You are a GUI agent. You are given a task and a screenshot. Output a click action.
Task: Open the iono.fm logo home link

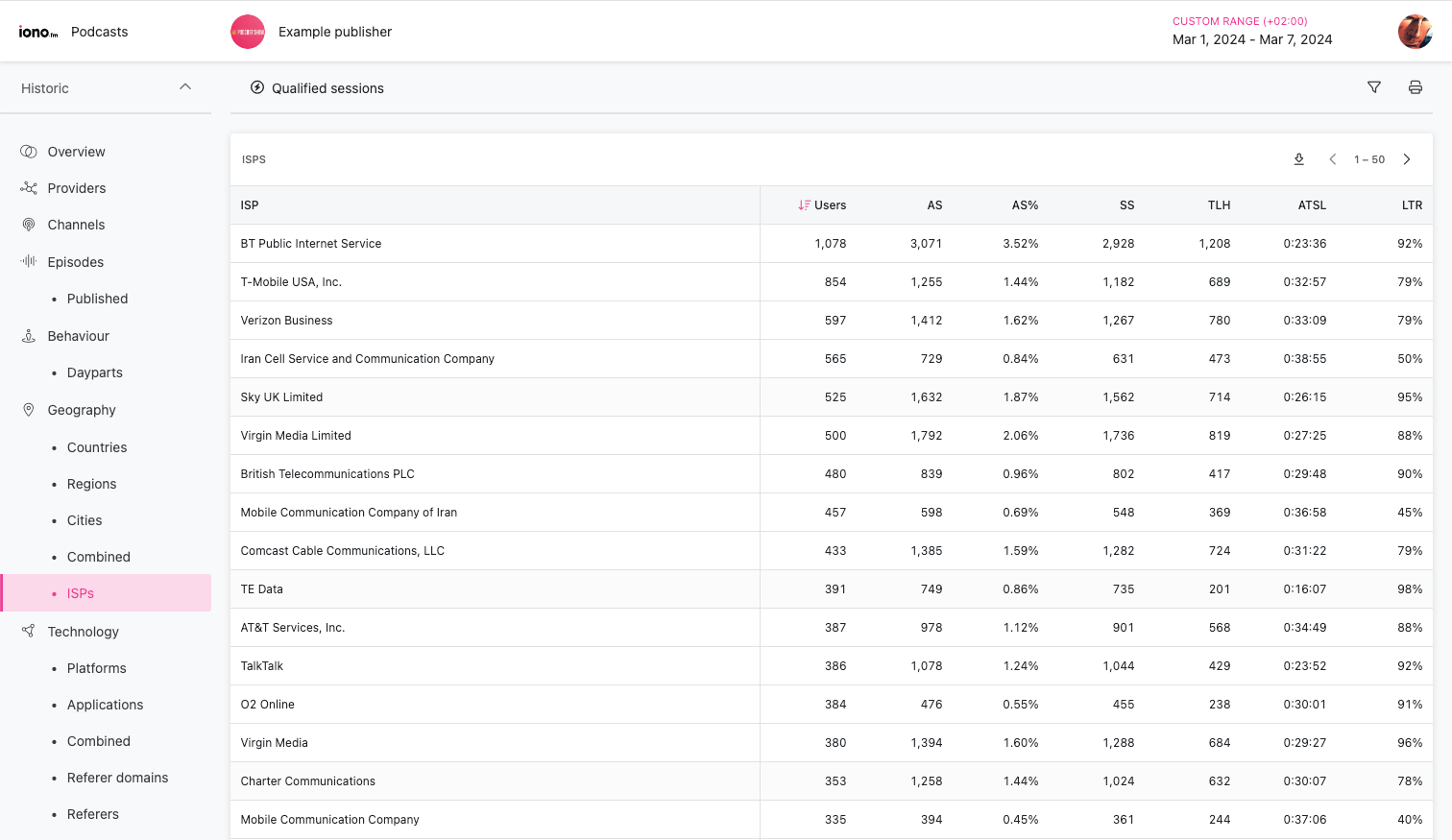point(38,32)
